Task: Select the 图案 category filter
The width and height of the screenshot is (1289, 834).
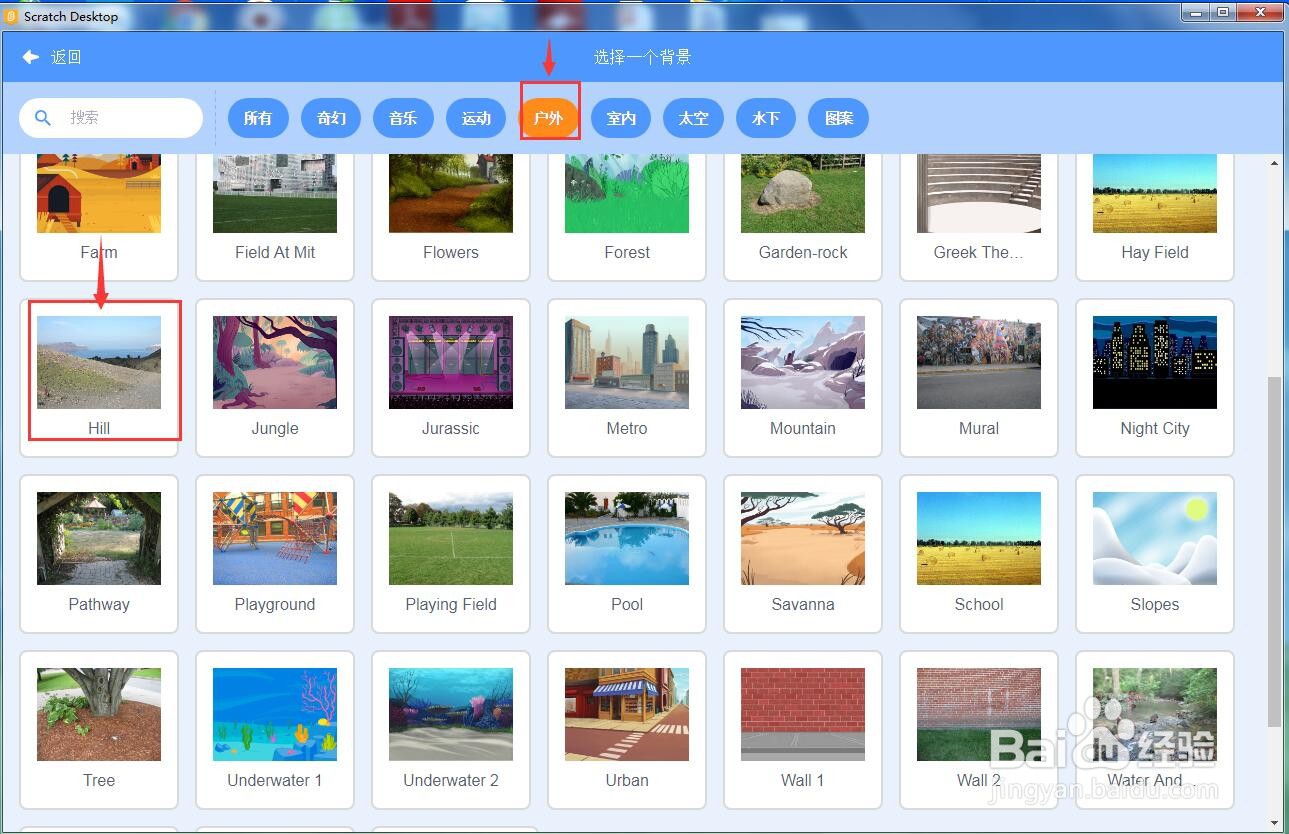Action: click(839, 118)
